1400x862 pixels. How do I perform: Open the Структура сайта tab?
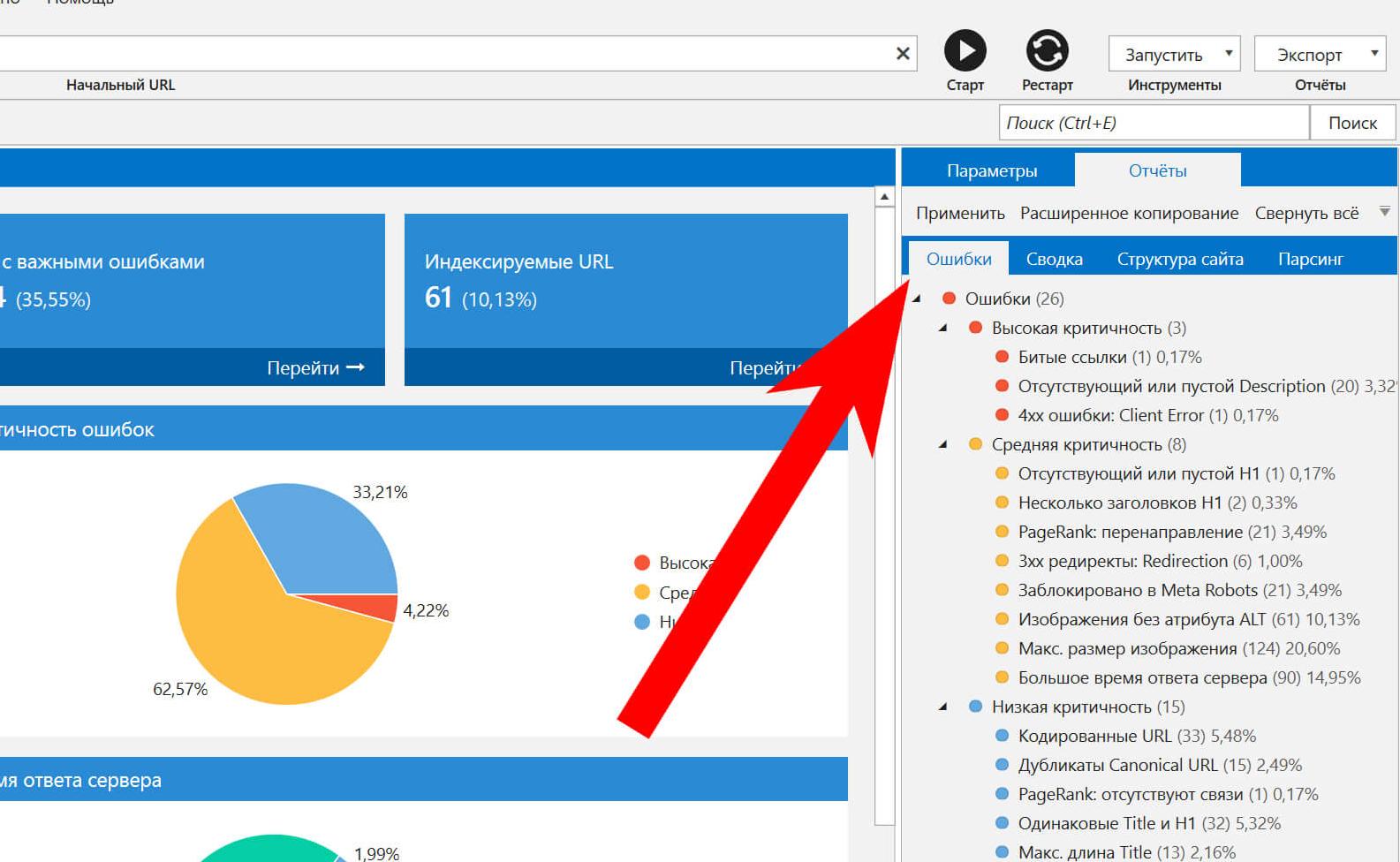pos(1179,259)
